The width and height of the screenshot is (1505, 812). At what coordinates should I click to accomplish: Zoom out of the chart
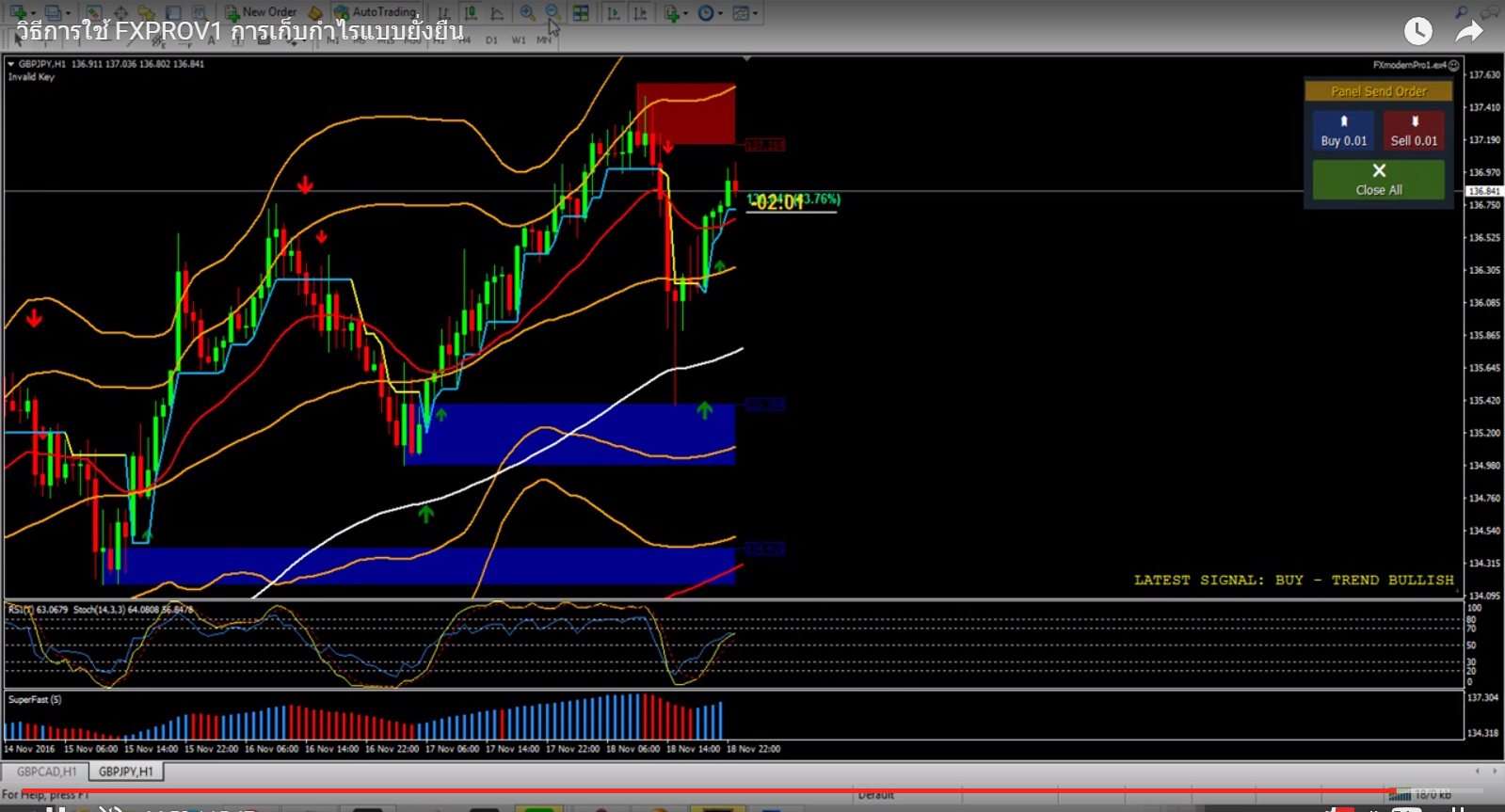553,12
